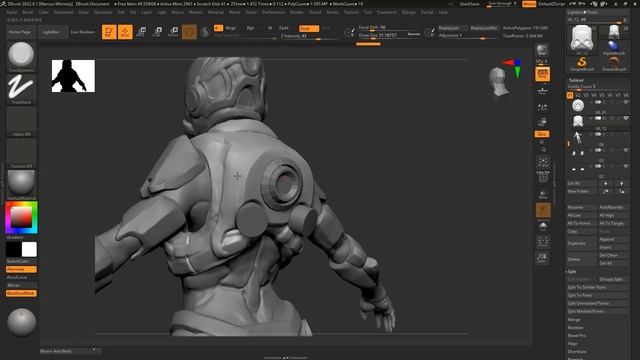Open the Brush menu
The width and height of the screenshot is (640, 360).
pos(28,12)
